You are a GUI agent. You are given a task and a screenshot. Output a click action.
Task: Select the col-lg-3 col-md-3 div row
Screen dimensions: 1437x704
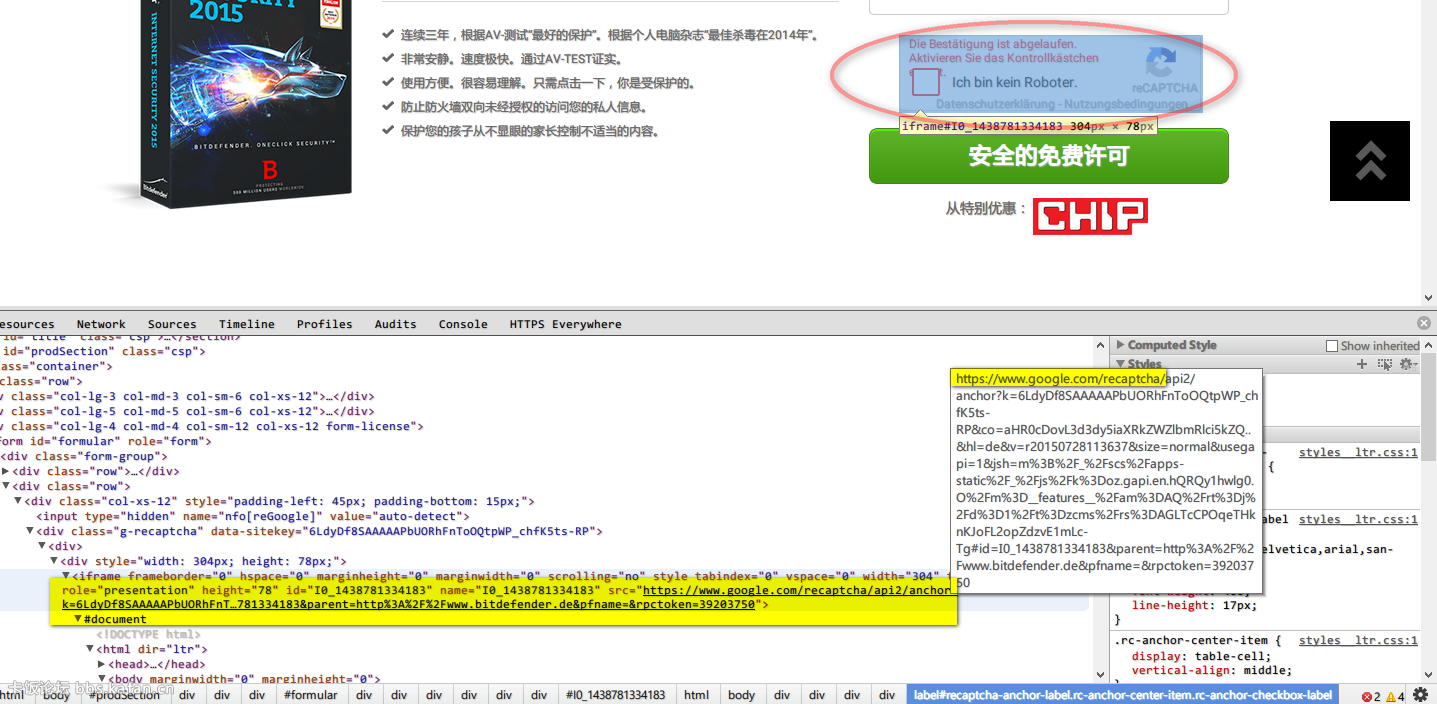coord(187,396)
